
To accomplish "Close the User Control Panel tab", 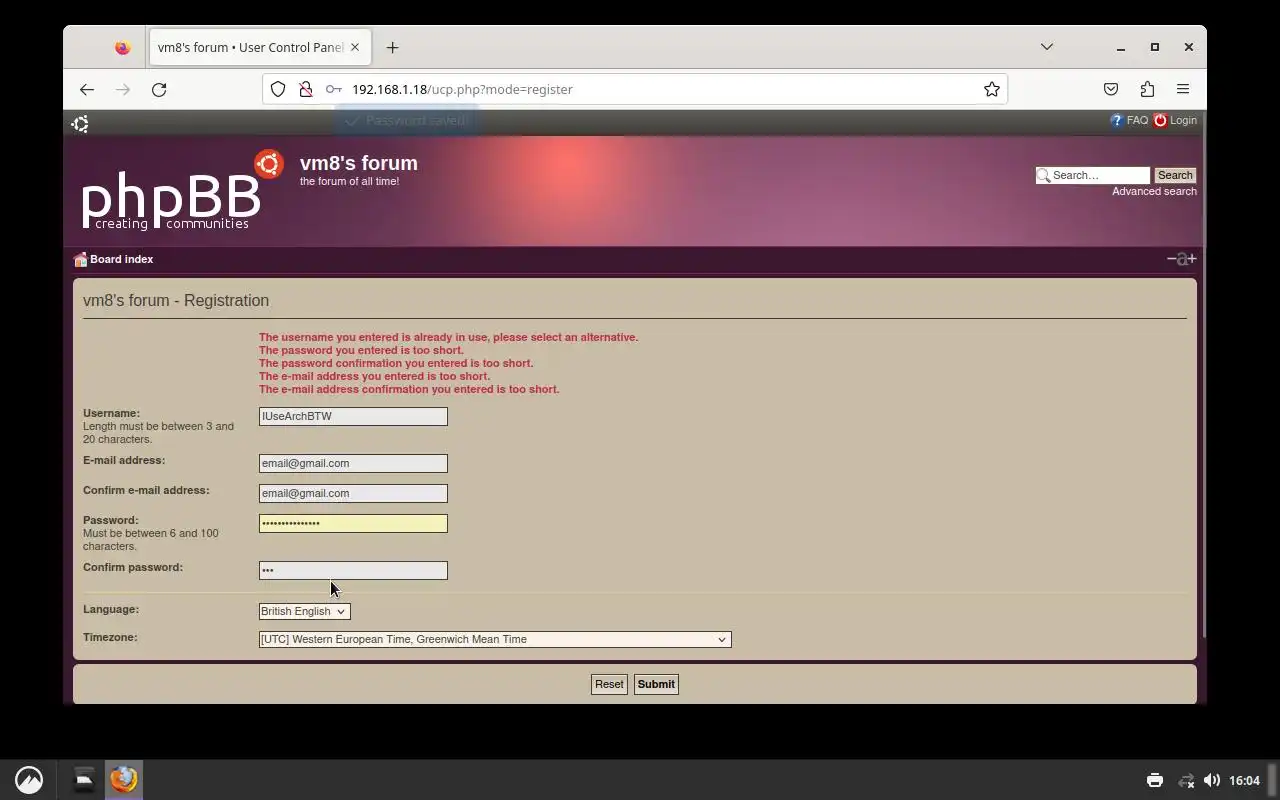I will (x=354, y=47).
